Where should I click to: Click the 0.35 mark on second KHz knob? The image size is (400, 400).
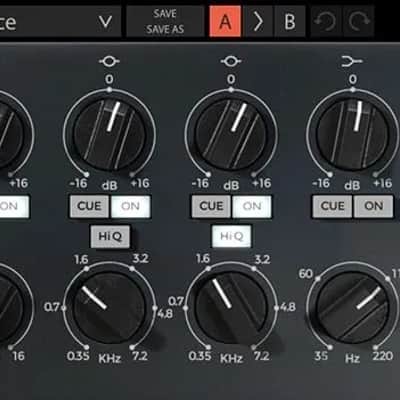[200, 356]
